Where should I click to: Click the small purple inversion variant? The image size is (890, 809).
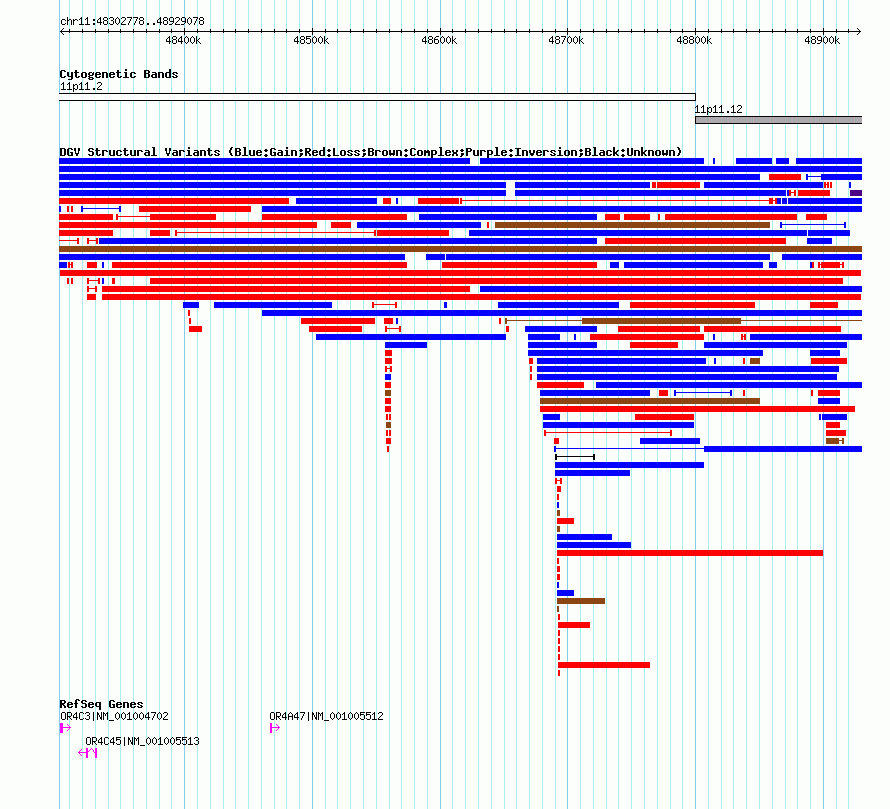click(x=856, y=193)
